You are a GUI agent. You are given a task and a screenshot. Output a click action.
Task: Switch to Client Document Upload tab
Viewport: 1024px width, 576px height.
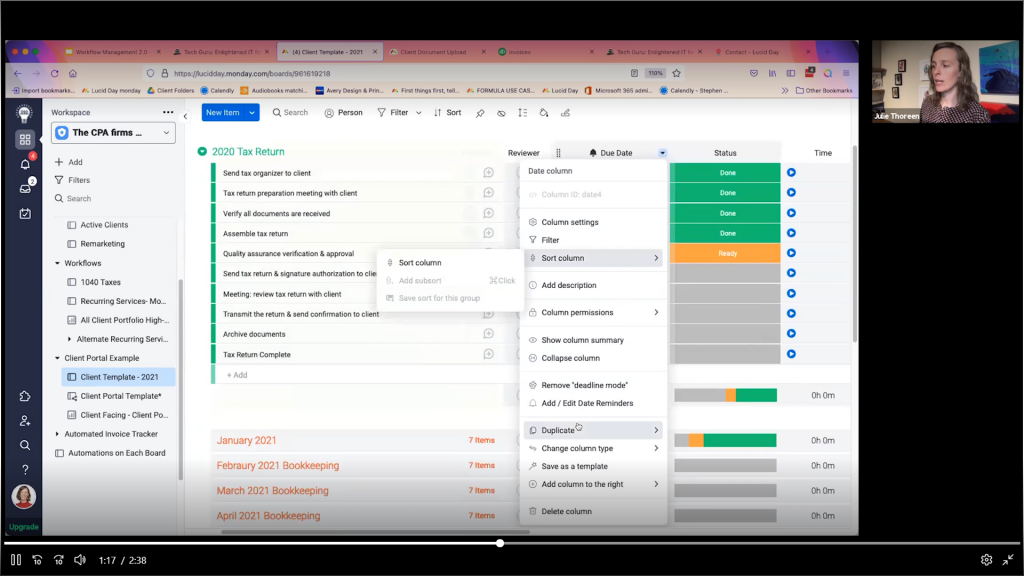pos(433,52)
